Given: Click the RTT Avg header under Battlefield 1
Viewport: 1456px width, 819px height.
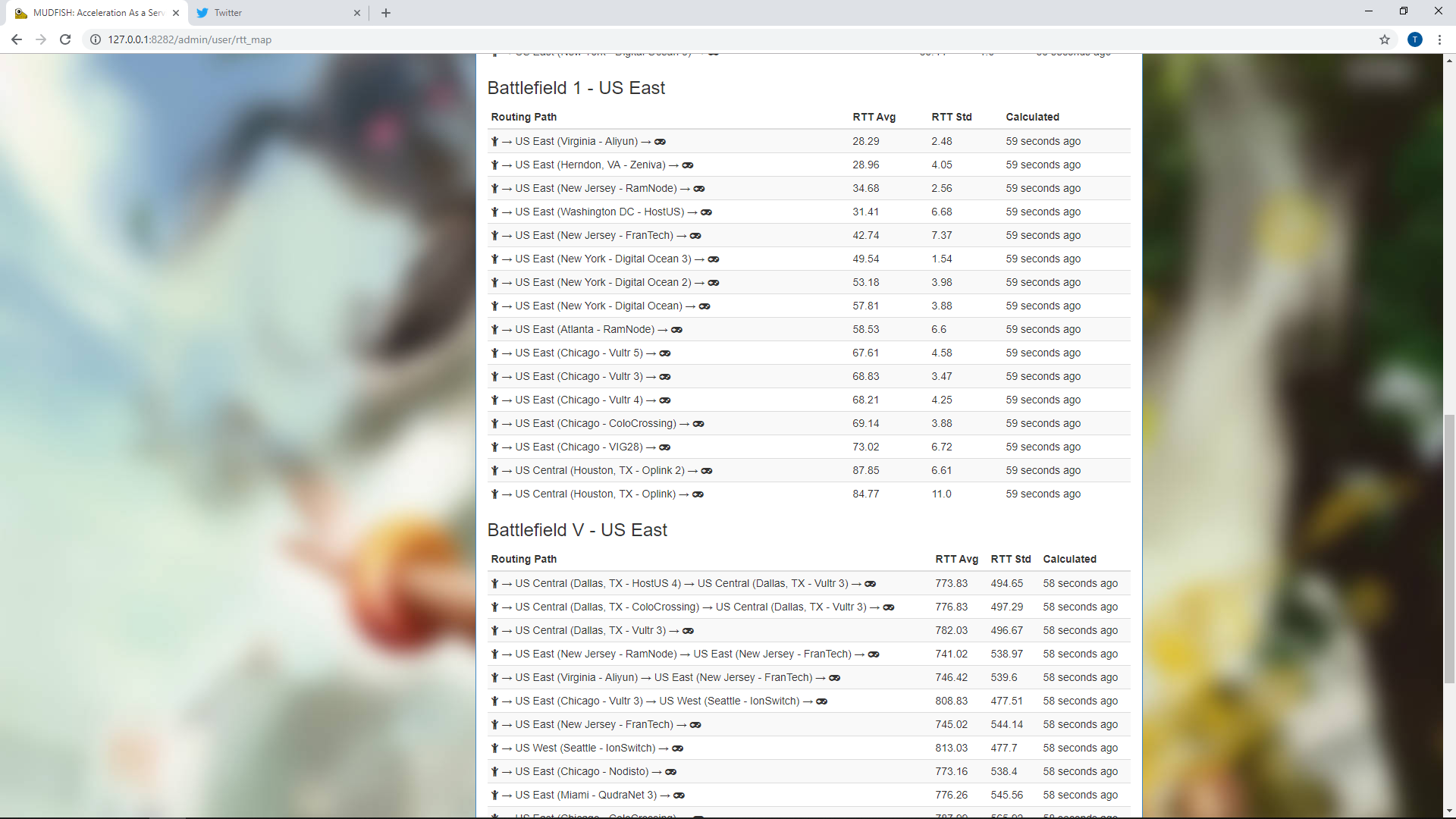Looking at the screenshot, I should tap(874, 117).
